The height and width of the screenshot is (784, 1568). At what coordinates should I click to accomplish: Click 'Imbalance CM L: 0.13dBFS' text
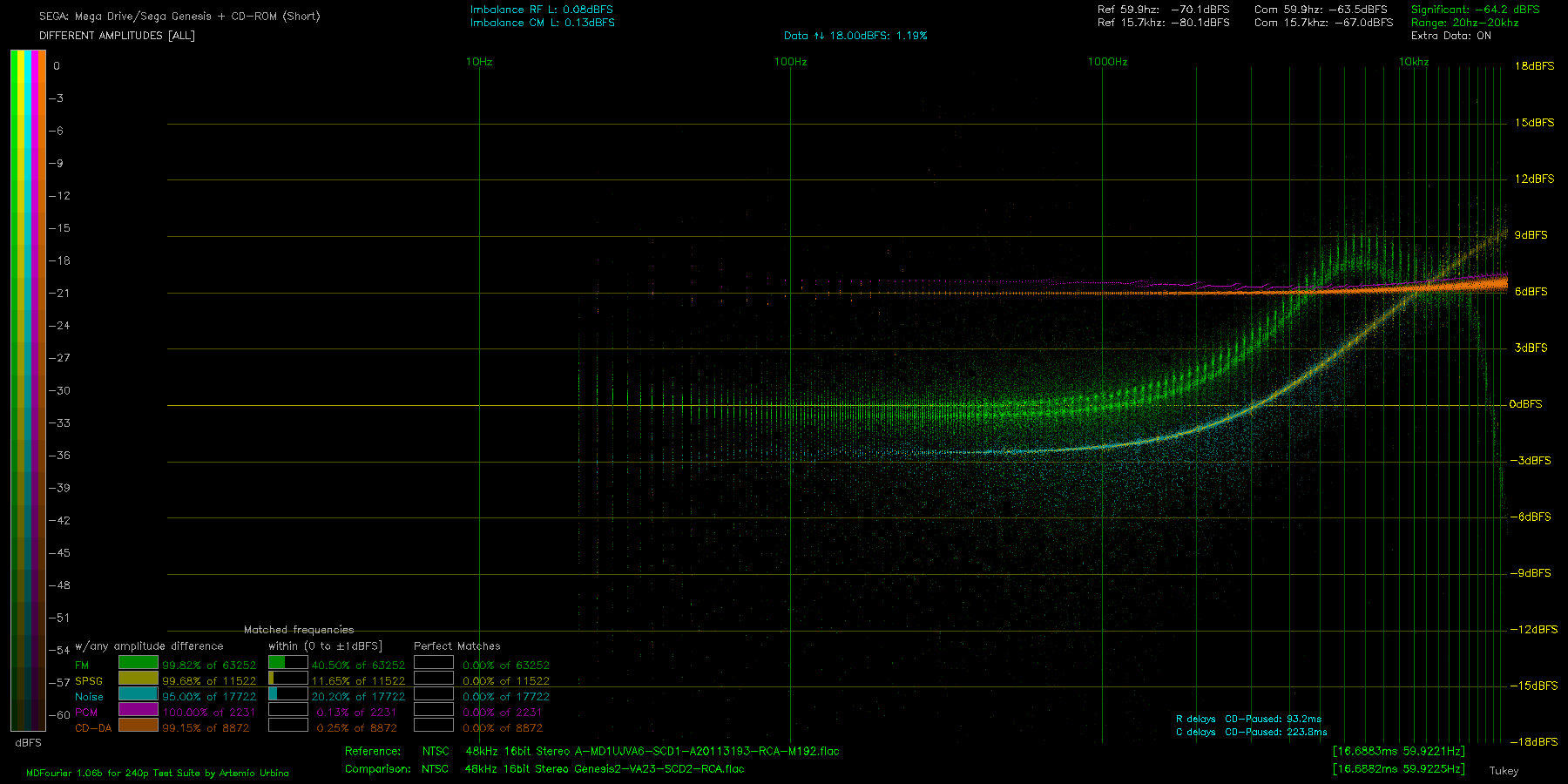543,23
